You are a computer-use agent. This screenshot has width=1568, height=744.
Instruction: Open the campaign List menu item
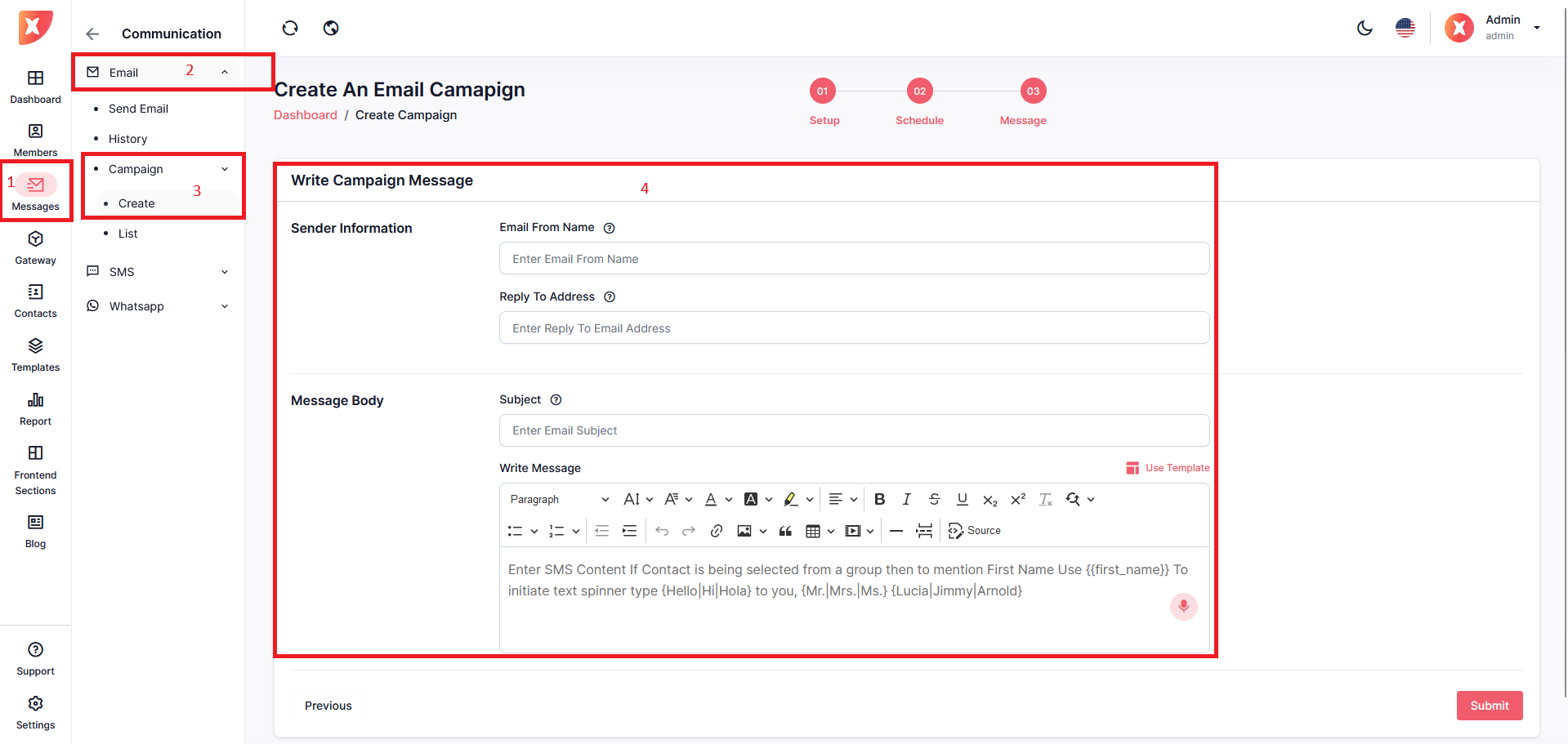pos(127,234)
